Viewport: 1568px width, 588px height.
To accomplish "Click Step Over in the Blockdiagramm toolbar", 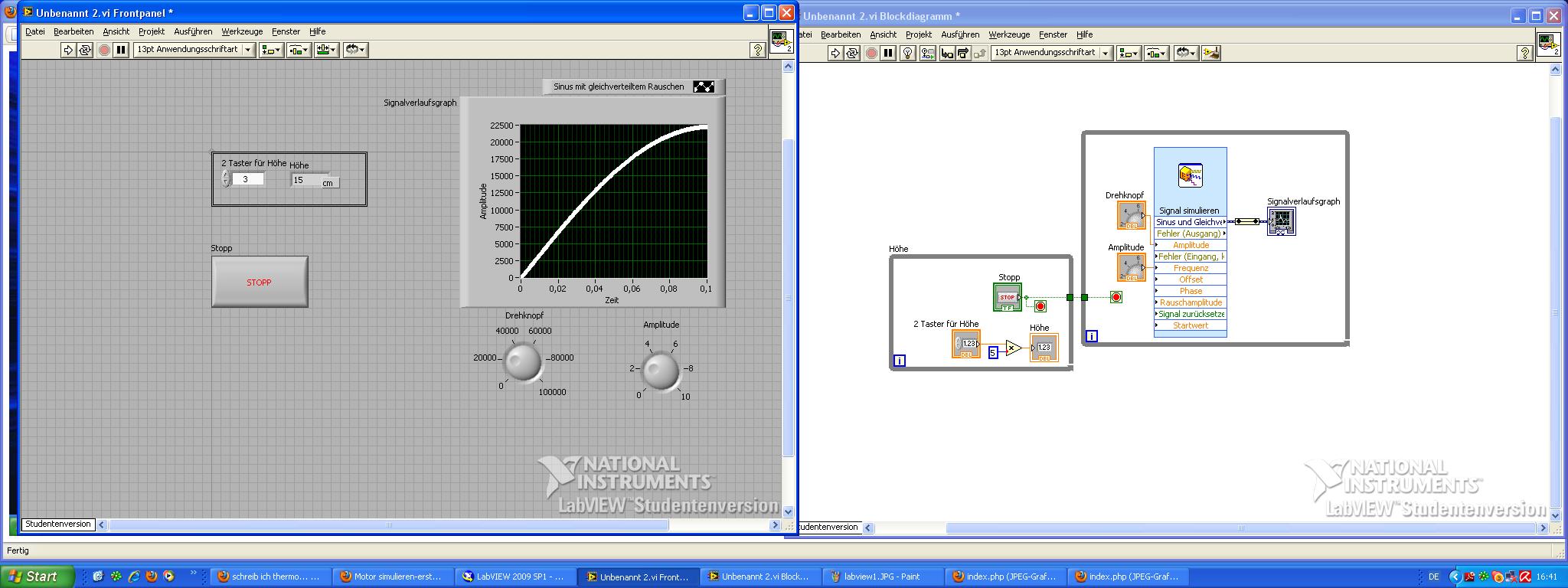I will click(x=963, y=53).
